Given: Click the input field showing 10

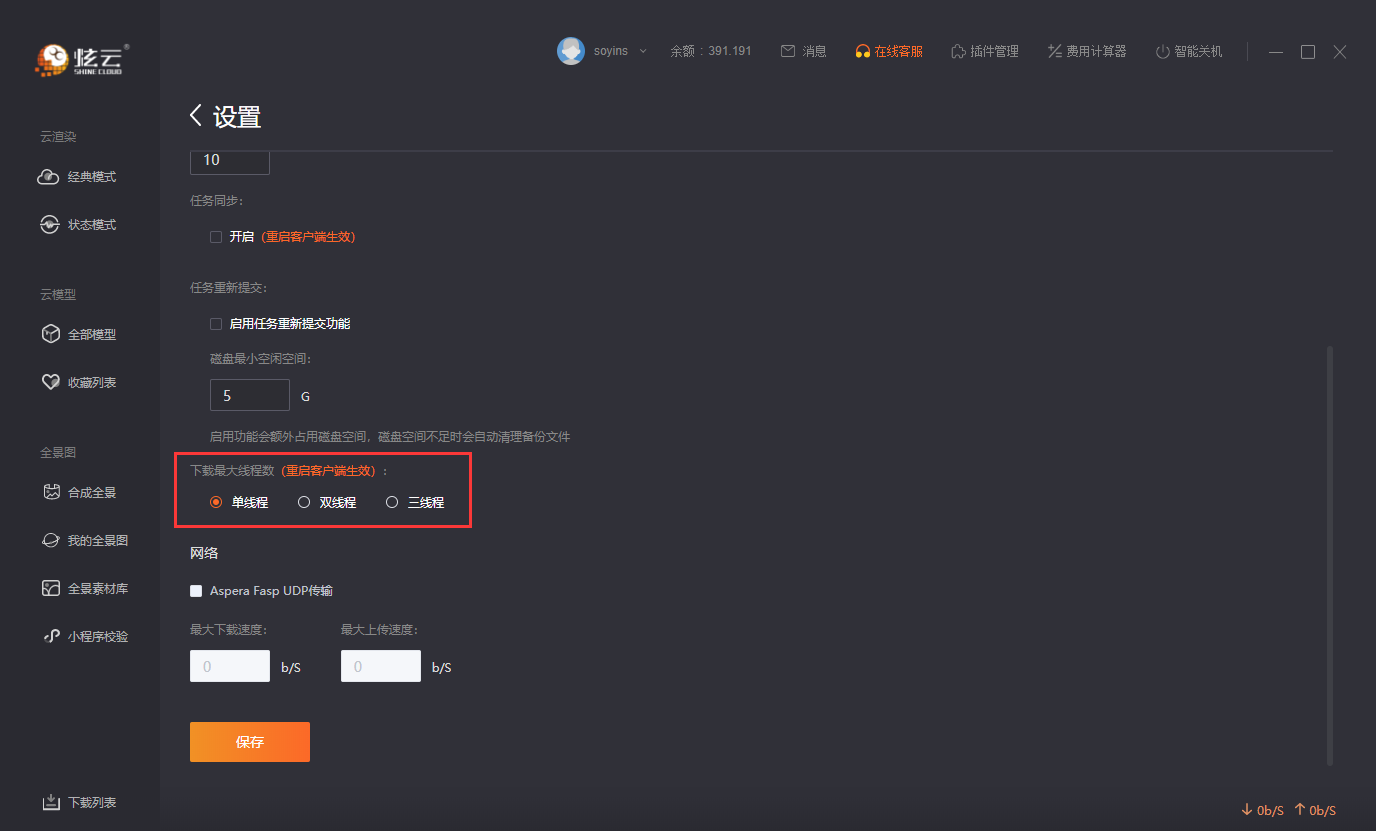Looking at the screenshot, I should point(230,162).
